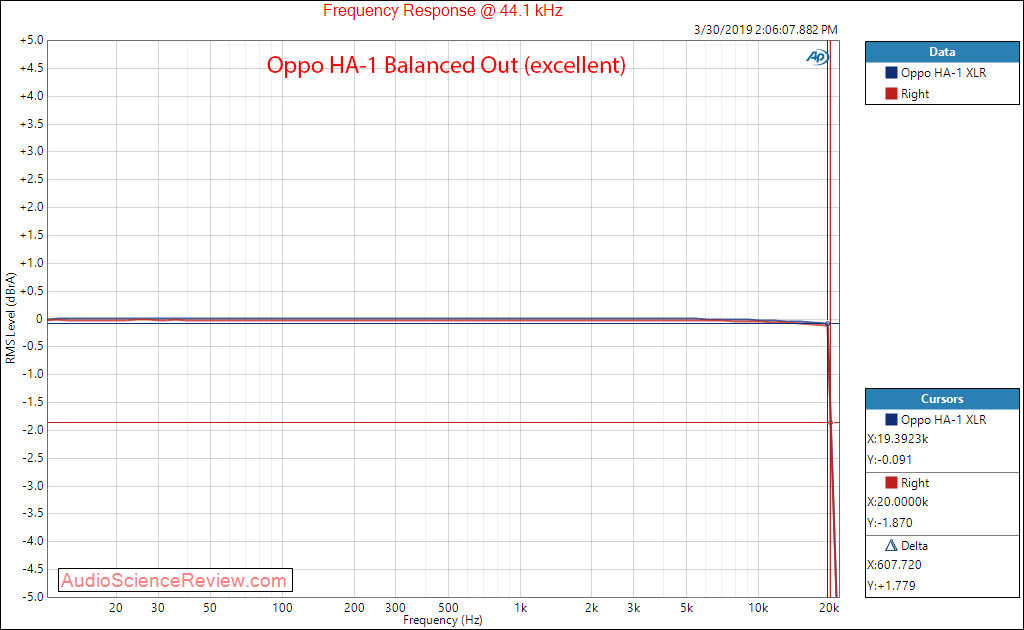Click the 1k tick label on the frequency axis
Viewport: 1024px width, 630px height.
click(520, 608)
